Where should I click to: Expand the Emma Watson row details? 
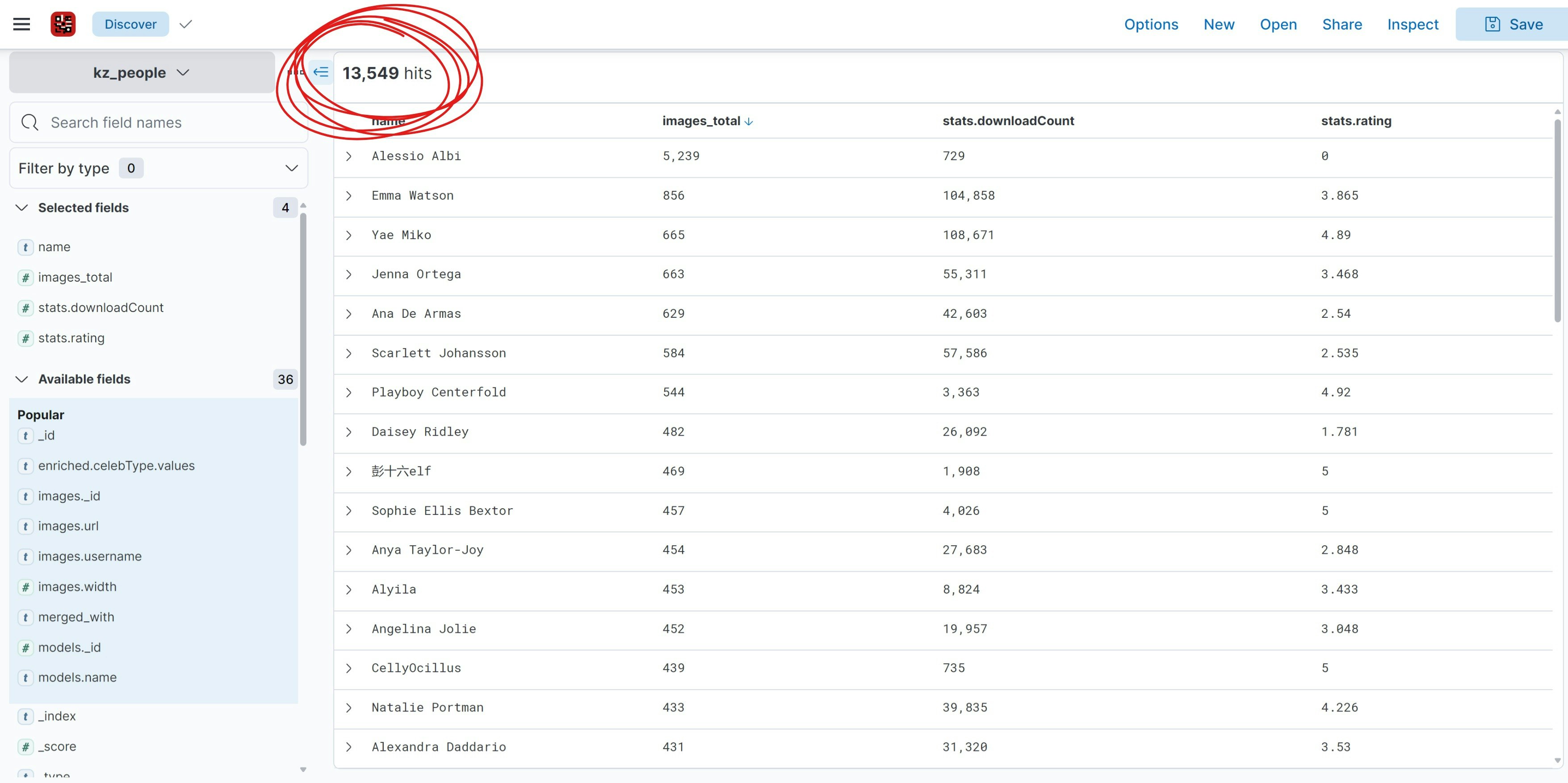[x=349, y=196]
